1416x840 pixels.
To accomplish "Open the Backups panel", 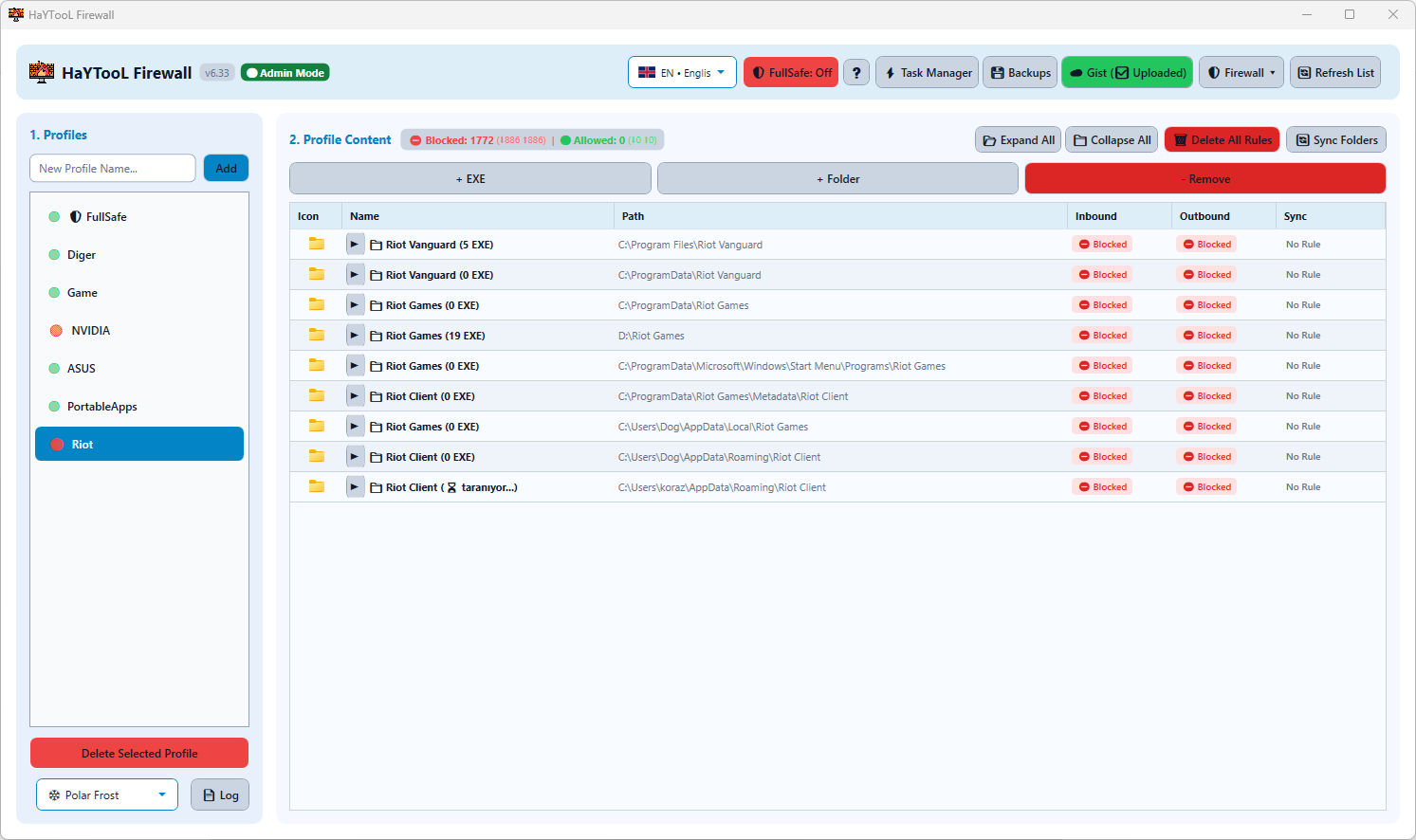I will (x=1021, y=73).
